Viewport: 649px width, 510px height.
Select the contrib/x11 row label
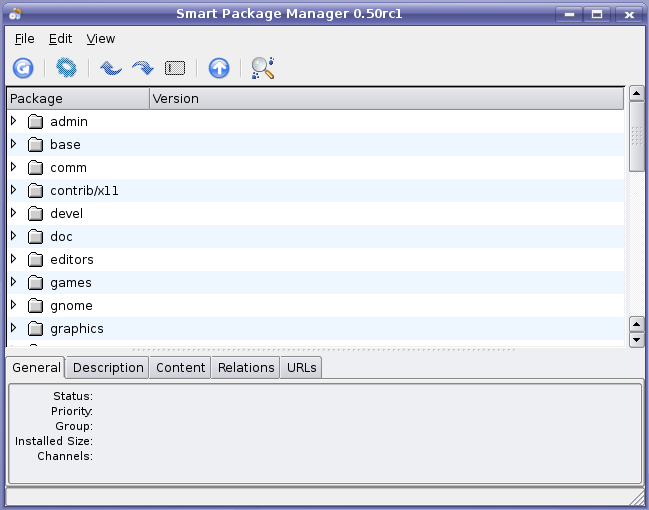point(84,190)
